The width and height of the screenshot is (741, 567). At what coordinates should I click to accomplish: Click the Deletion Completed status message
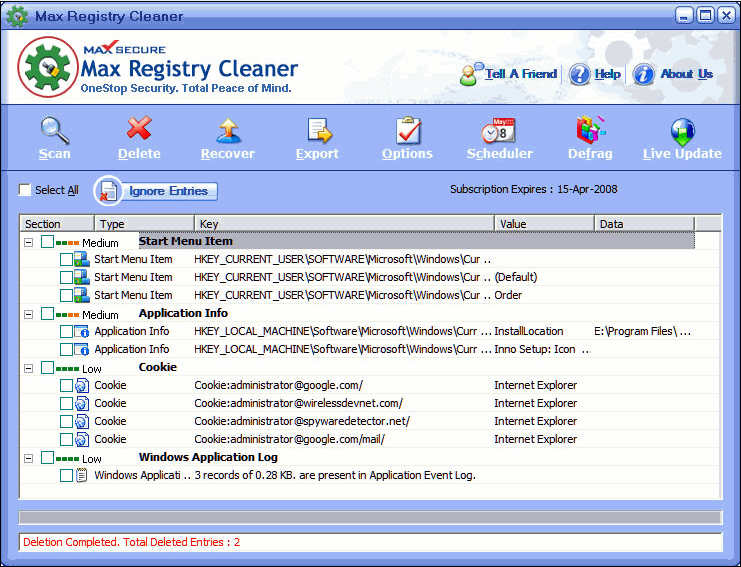click(131, 542)
